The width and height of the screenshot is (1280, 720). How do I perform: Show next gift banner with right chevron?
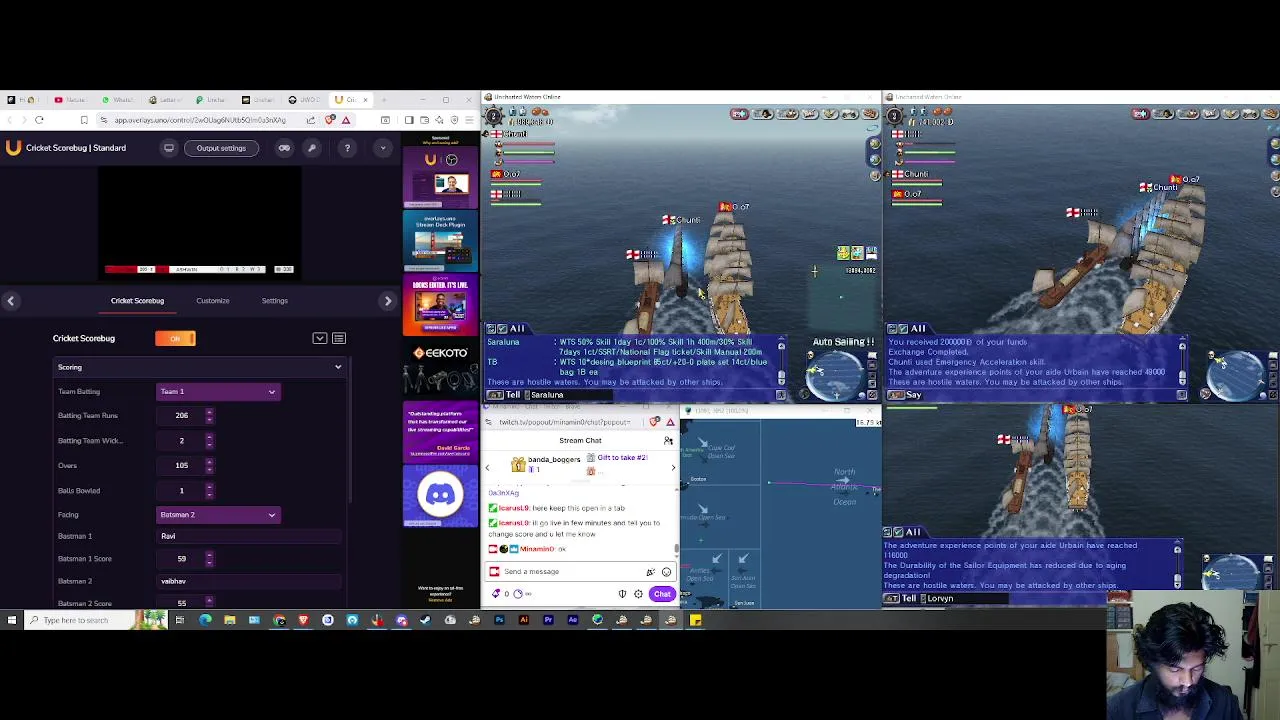(x=673, y=467)
